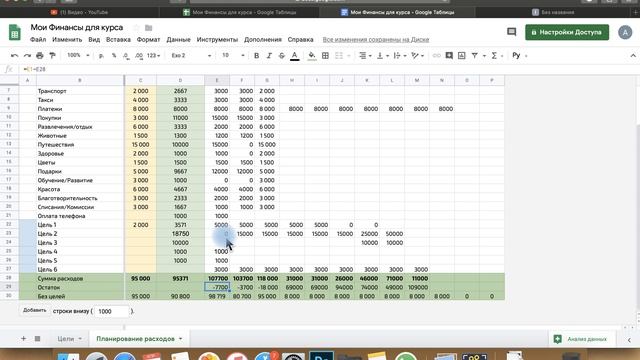
Task: Star the document title
Action: 136,28
